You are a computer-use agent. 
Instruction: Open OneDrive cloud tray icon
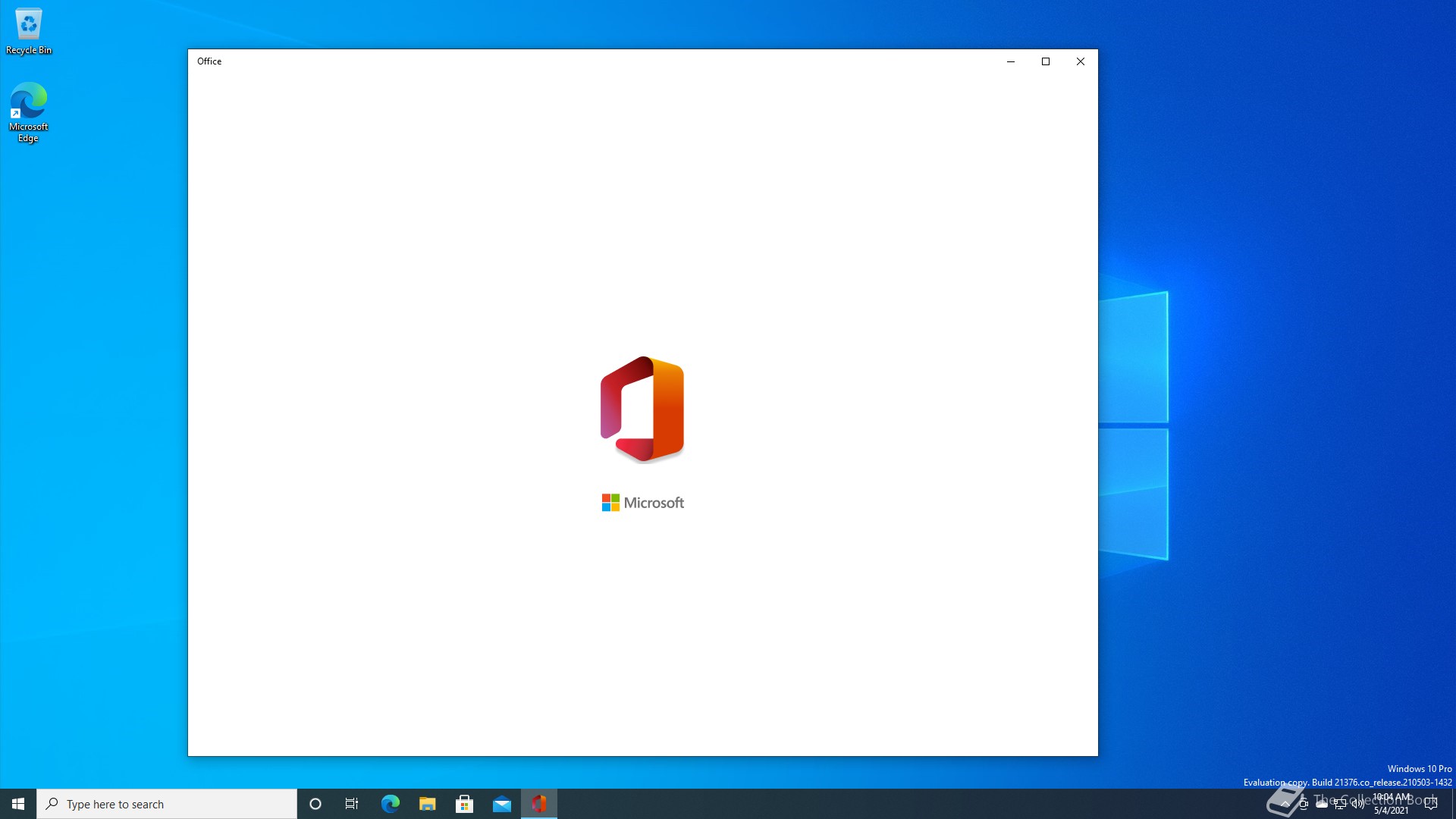point(1322,804)
